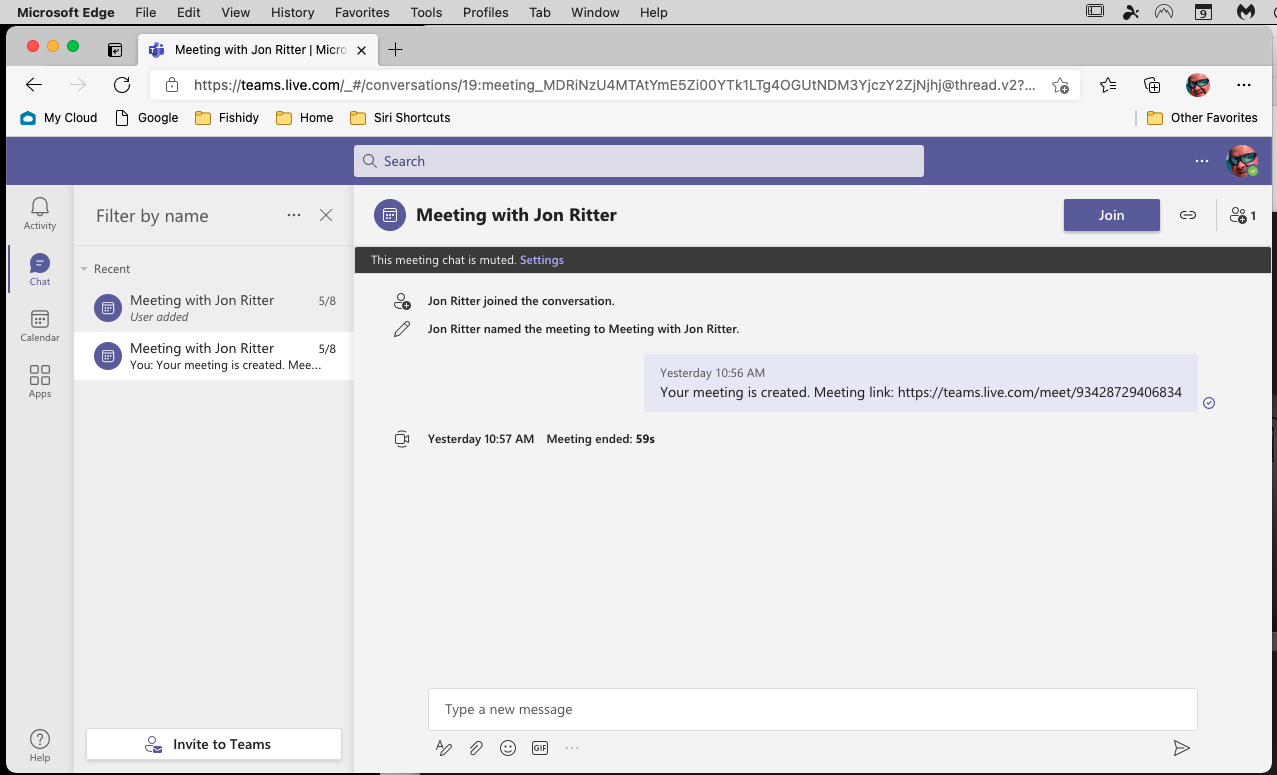Open Help at the sidebar bottom
This screenshot has width=1277, height=775.
tap(40, 745)
